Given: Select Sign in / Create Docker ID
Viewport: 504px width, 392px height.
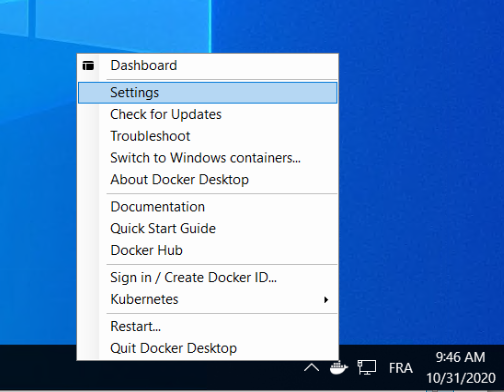Looking at the screenshot, I should 208,278.
